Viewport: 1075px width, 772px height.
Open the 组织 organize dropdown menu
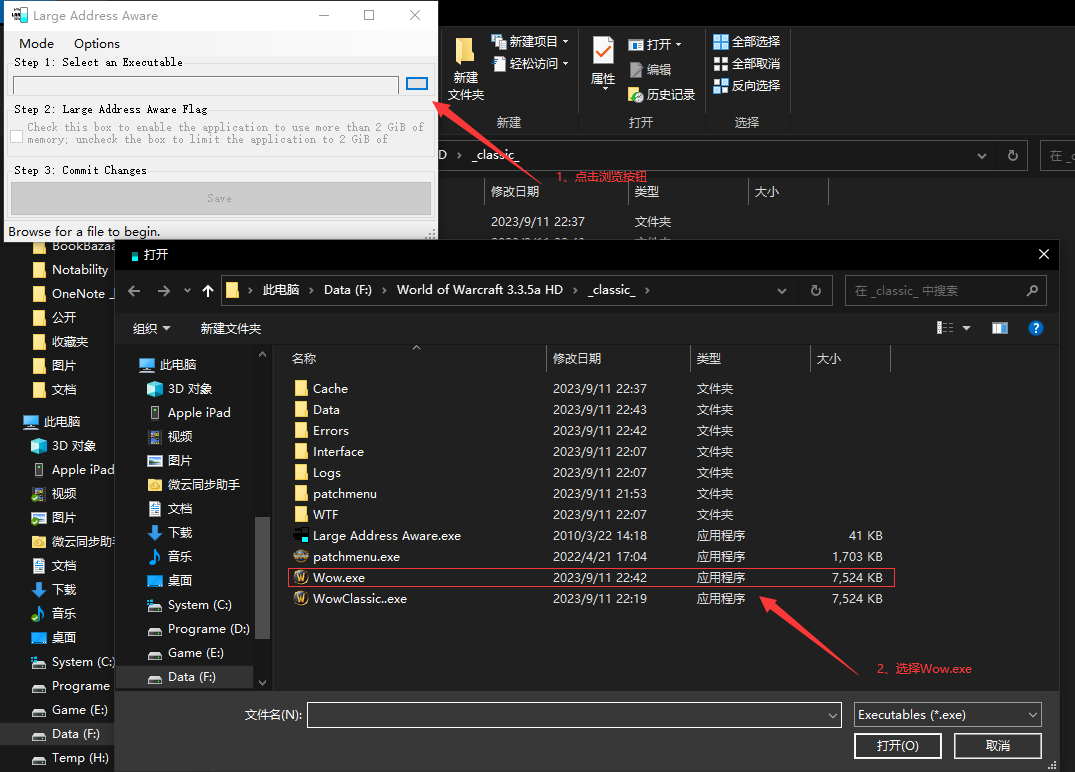point(152,328)
